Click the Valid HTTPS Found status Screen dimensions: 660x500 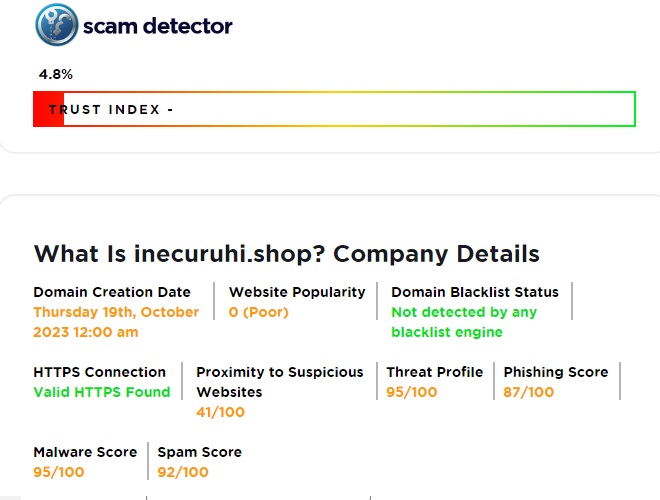pos(102,392)
